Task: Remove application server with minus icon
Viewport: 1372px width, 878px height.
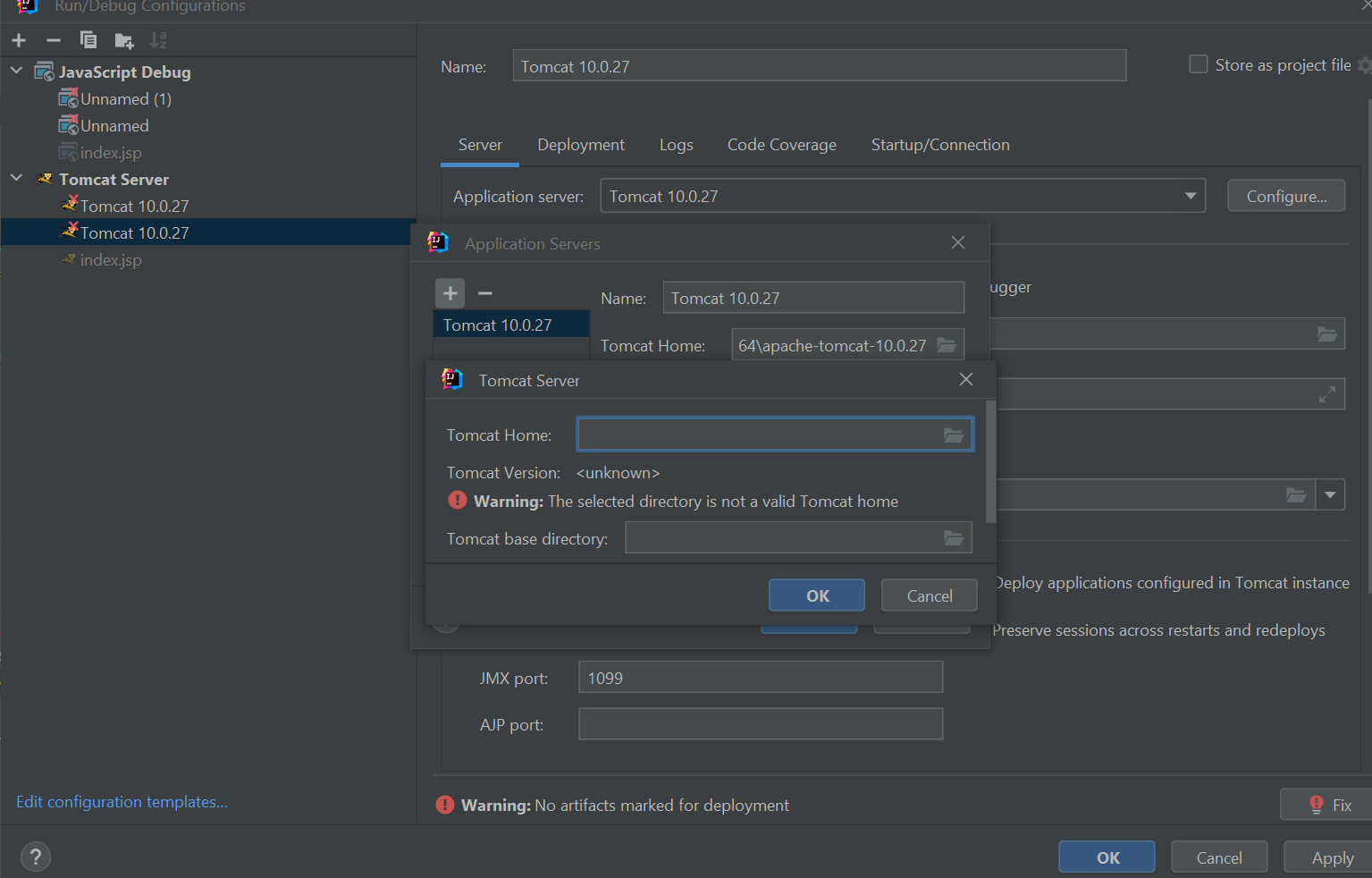Action: tap(485, 293)
